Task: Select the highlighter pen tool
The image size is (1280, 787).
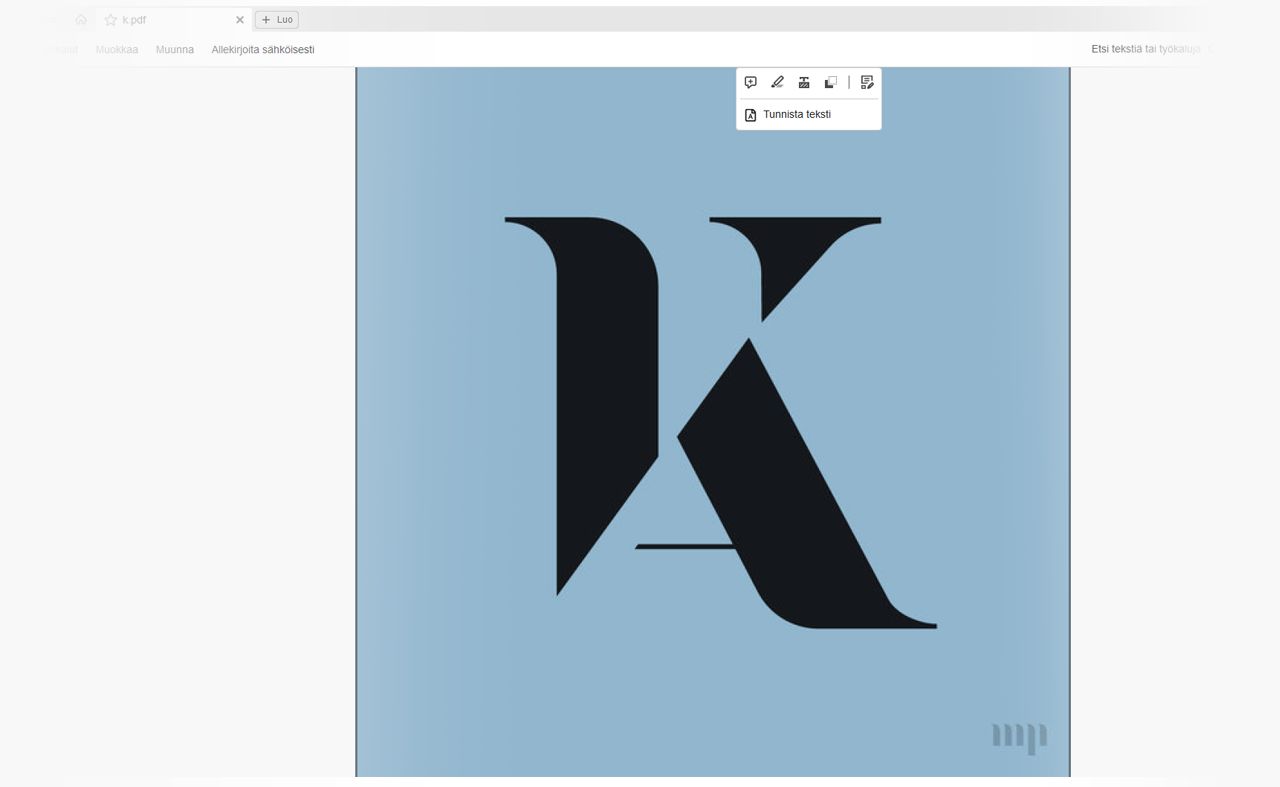Action: click(x=777, y=83)
